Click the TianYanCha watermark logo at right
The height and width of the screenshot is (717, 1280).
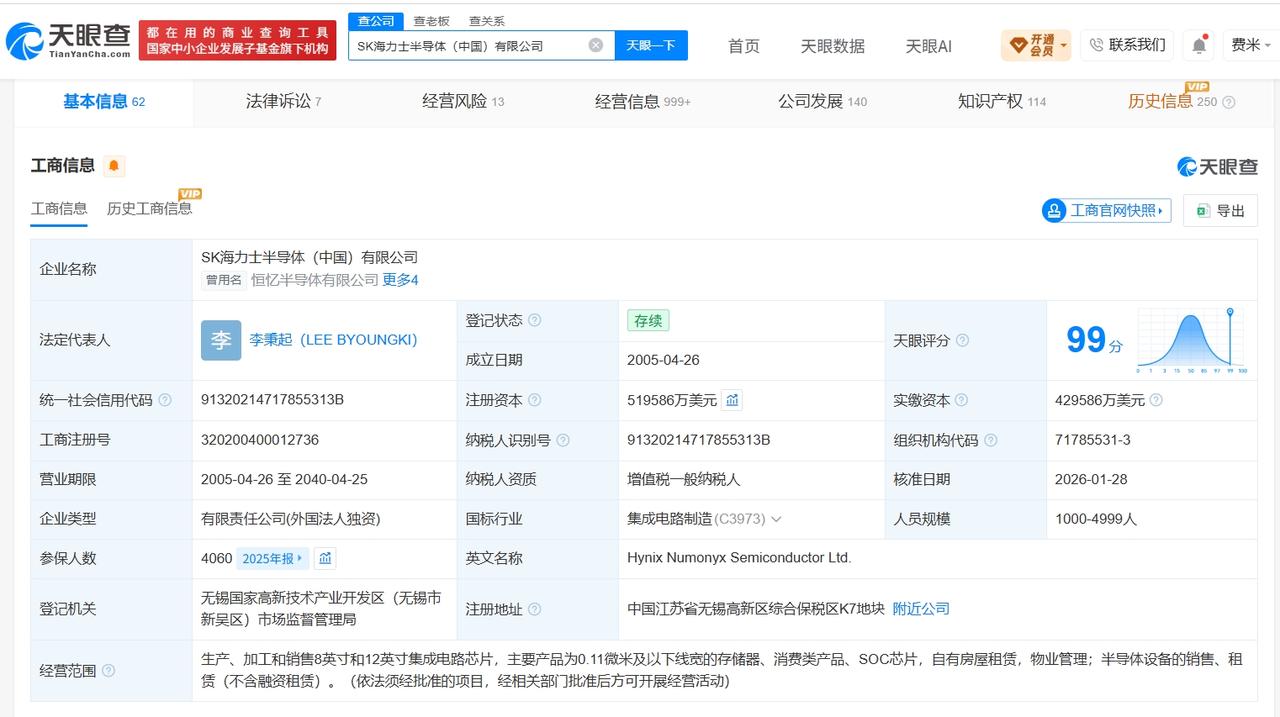point(1217,167)
